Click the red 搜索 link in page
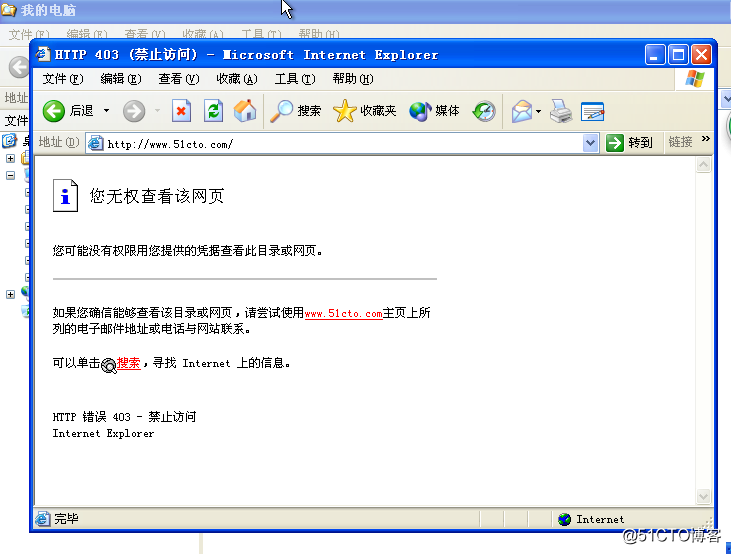731x554 pixels. (128, 363)
